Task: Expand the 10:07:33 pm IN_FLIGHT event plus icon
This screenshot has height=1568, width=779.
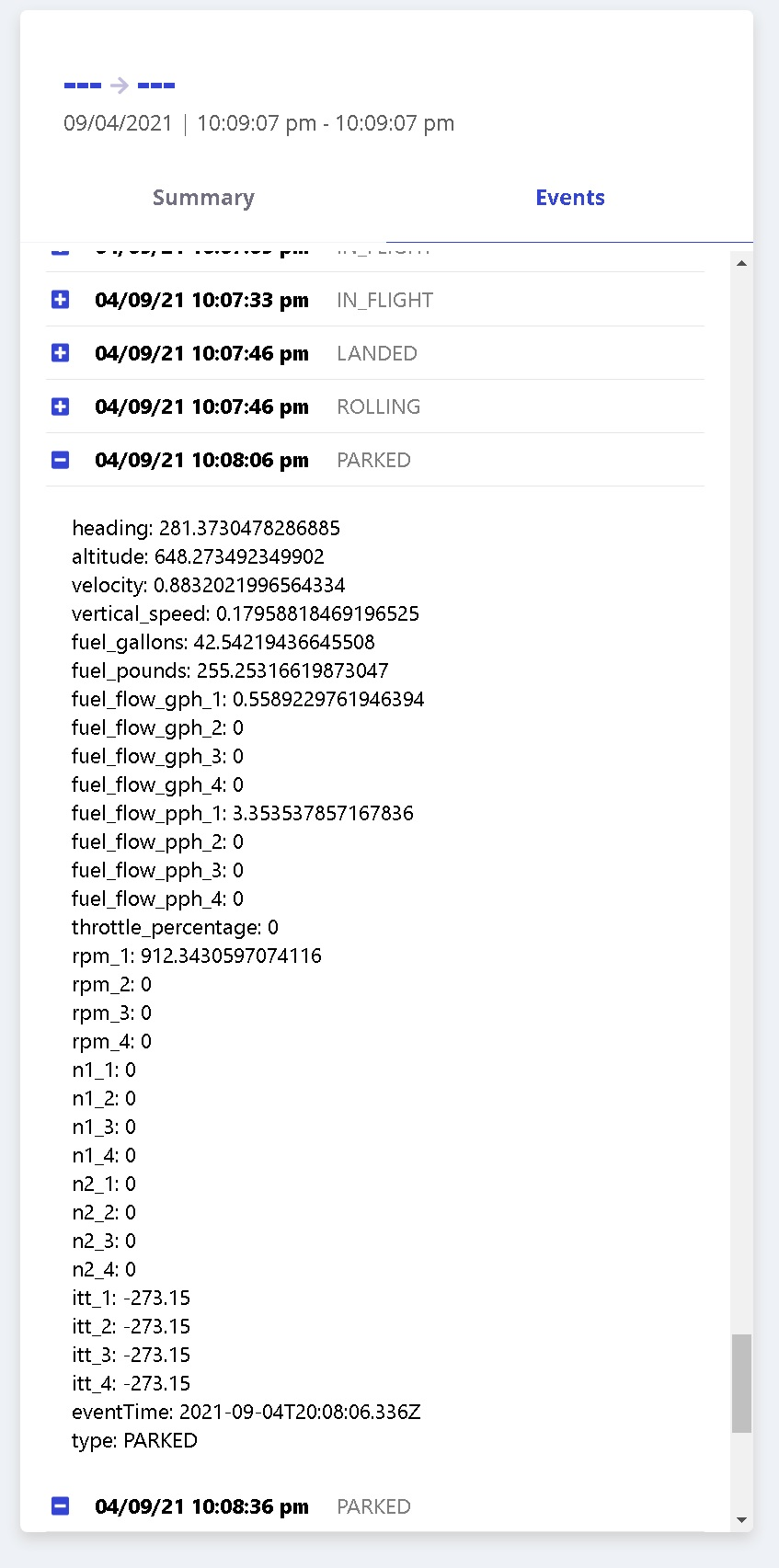Action: point(61,300)
